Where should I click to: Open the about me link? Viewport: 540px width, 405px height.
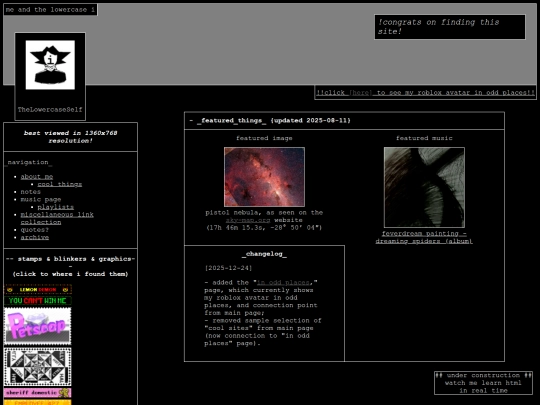37,177
